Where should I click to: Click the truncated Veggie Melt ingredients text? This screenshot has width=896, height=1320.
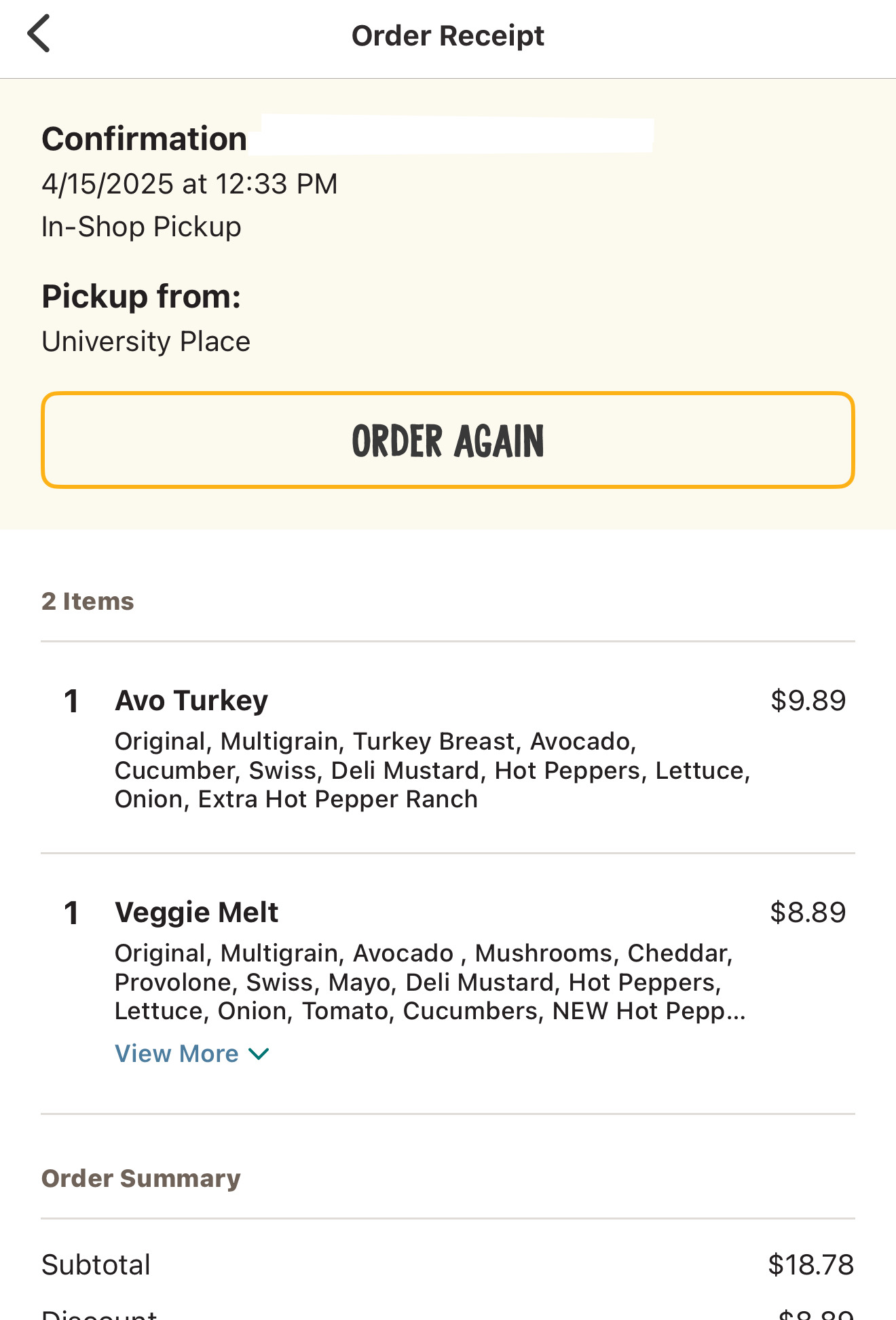[429, 983]
